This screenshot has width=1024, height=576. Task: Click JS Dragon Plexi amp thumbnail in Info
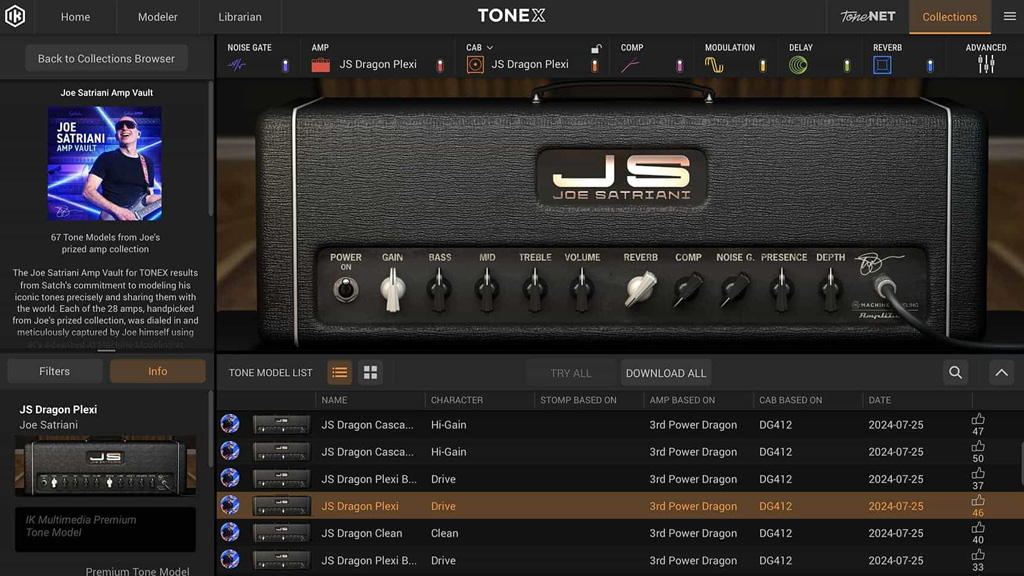105,466
